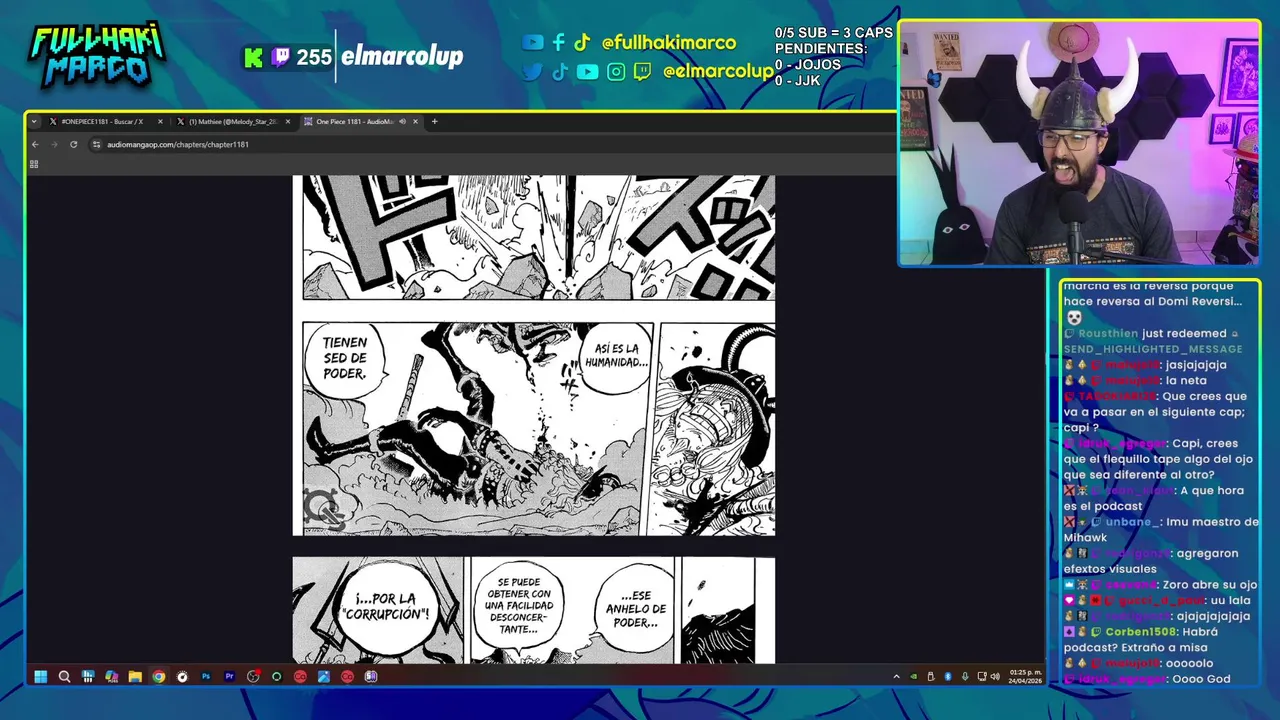This screenshot has width=1280, height=720.
Task: Open the Windows Start menu
Action: [x=40, y=676]
